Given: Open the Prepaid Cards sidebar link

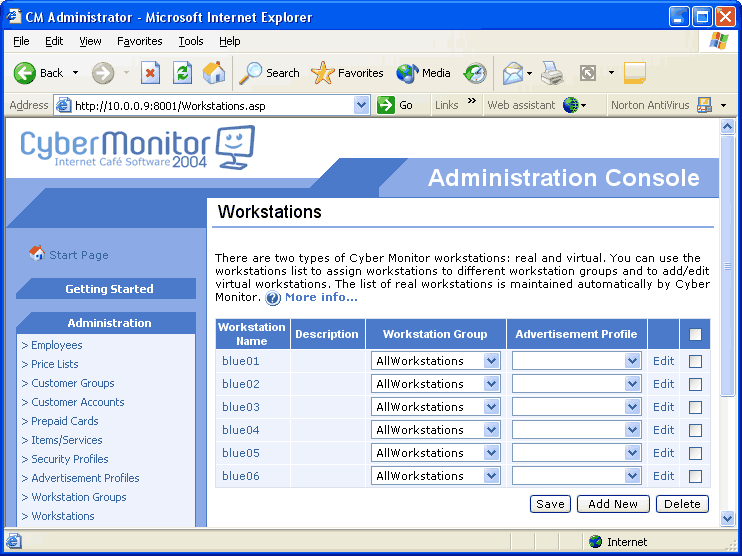Looking at the screenshot, I should tap(65, 421).
